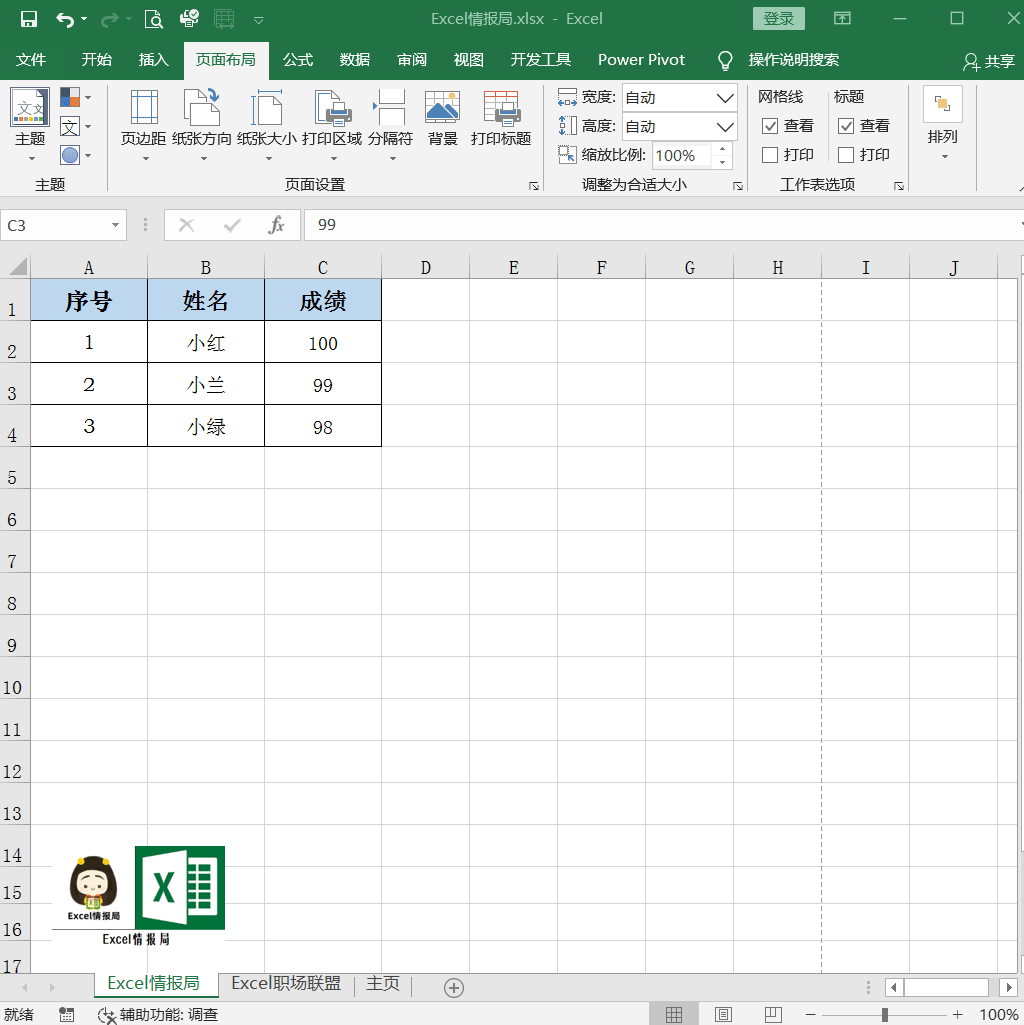Toggle Headings Print (打印) checkbox
The width and height of the screenshot is (1024, 1025).
(x=846, y=155)
